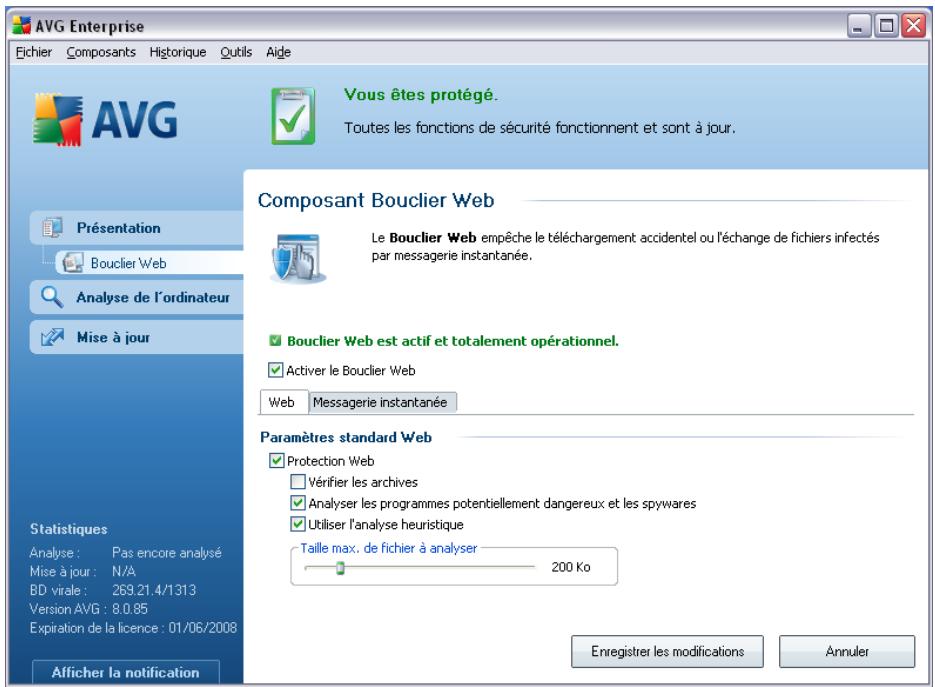Viewport: 935px width, 687px height.
Task: Click the AVG Enterprise title bar app icon
Action: pyautogui.click(x=21, y=26)
